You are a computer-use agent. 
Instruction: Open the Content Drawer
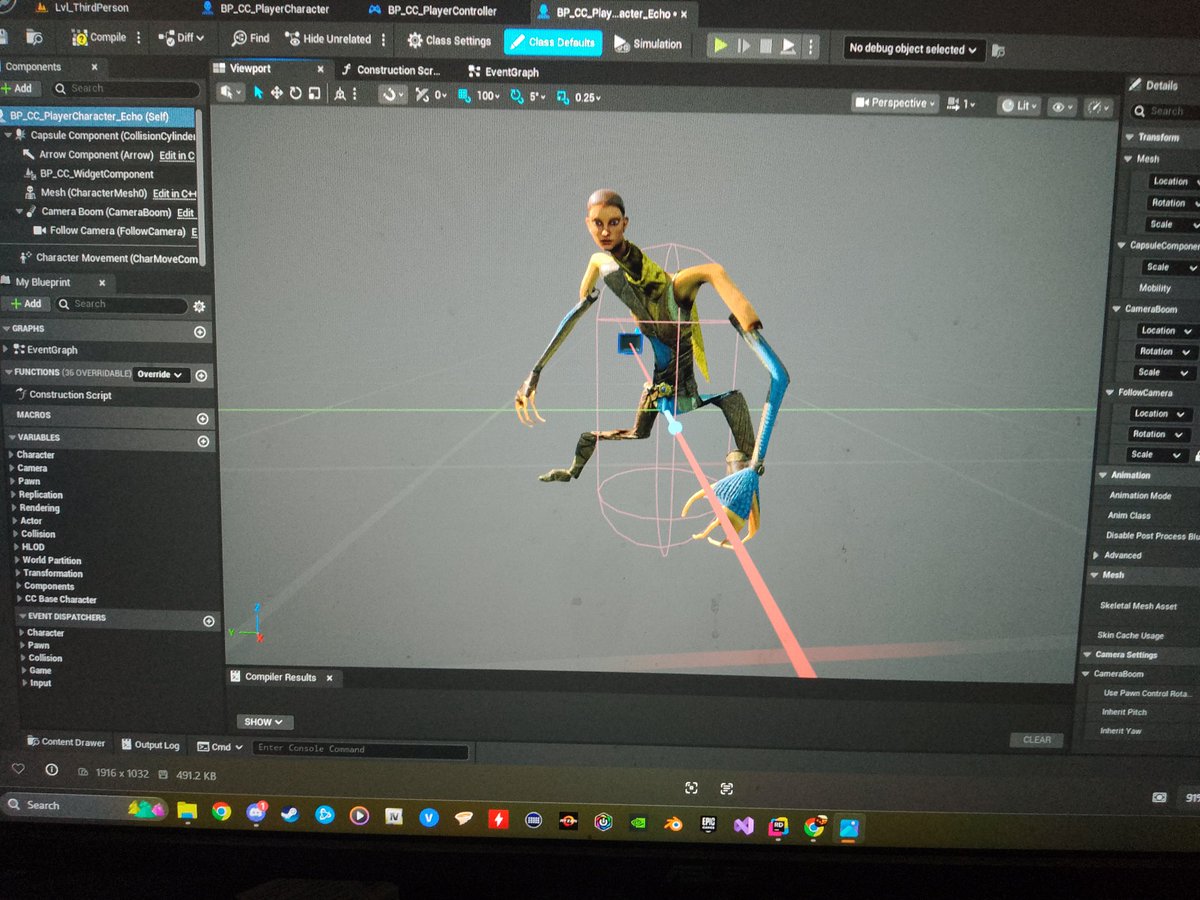(66, 743)
